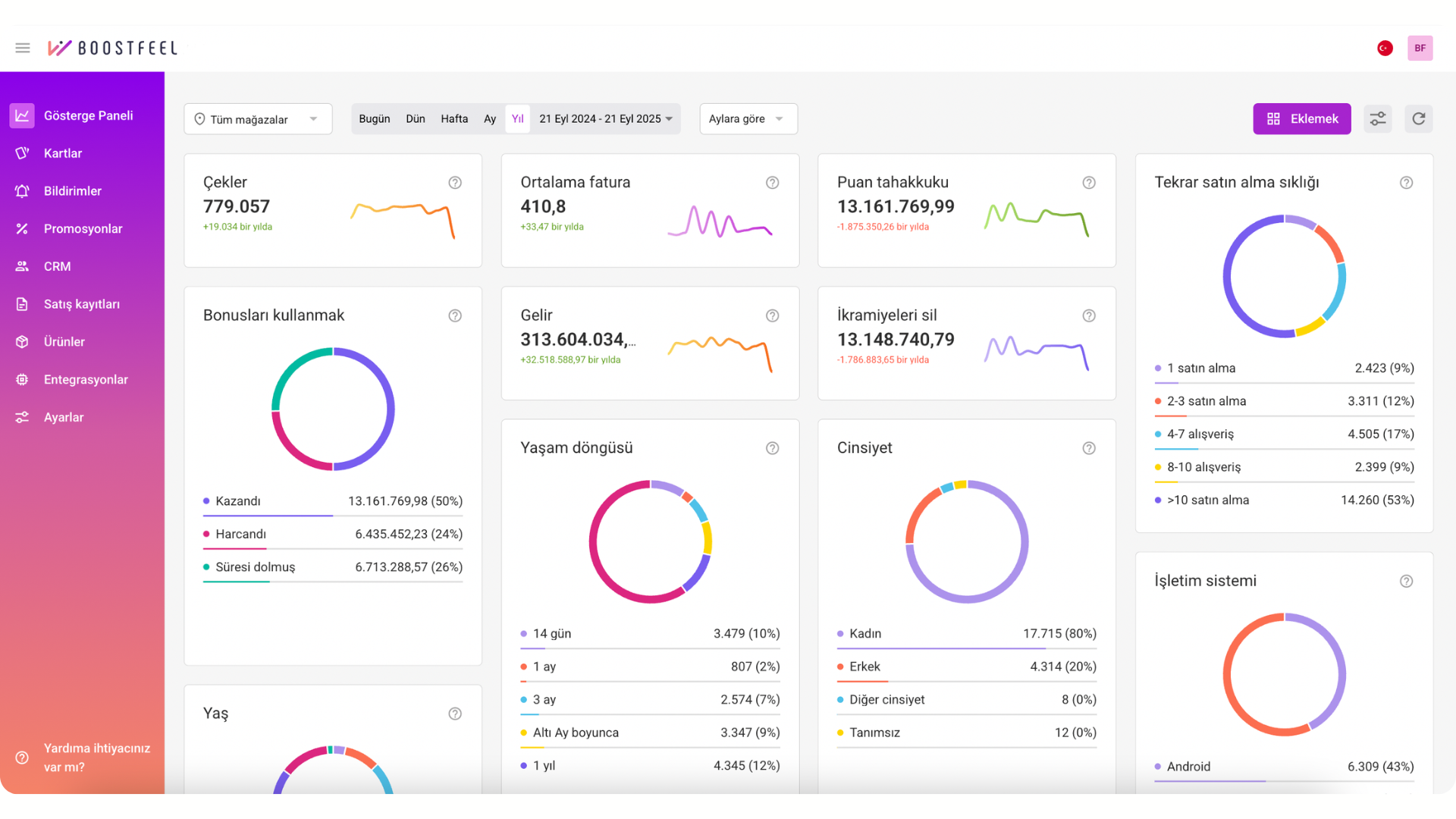Click the Turkish flag language icon
The image size is (1456, 819).
tap(1385, 48)
